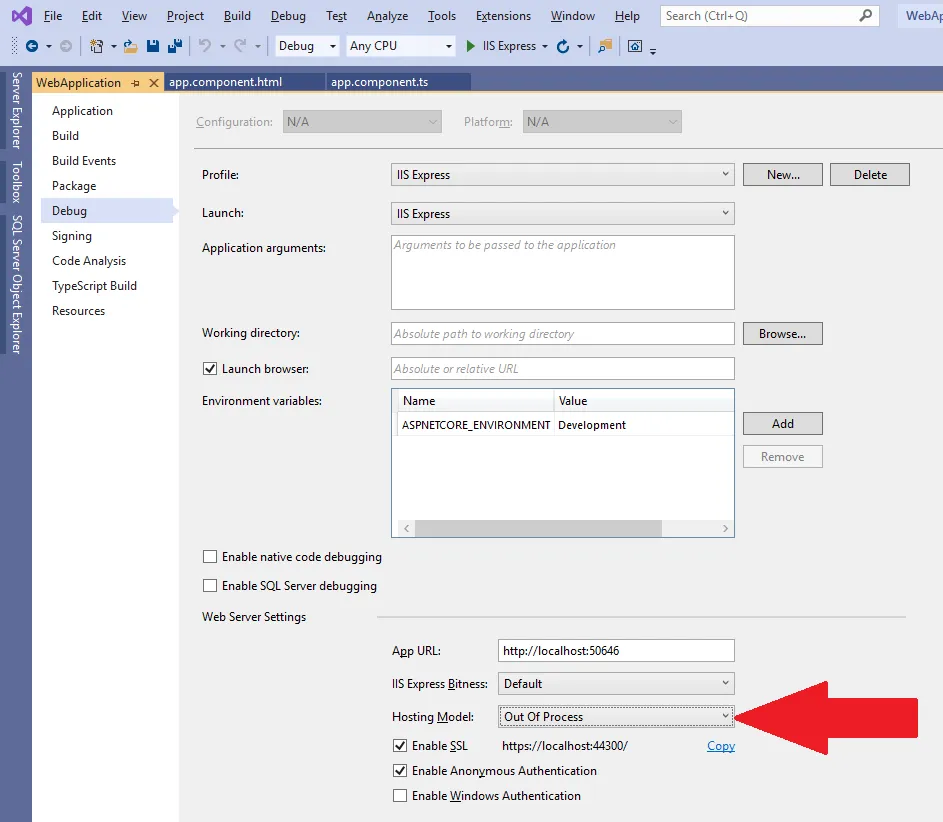This screenshot has width=943, height=822.
Task: Expand the refresh button dropdown arrow
Action: pos(580,46)
